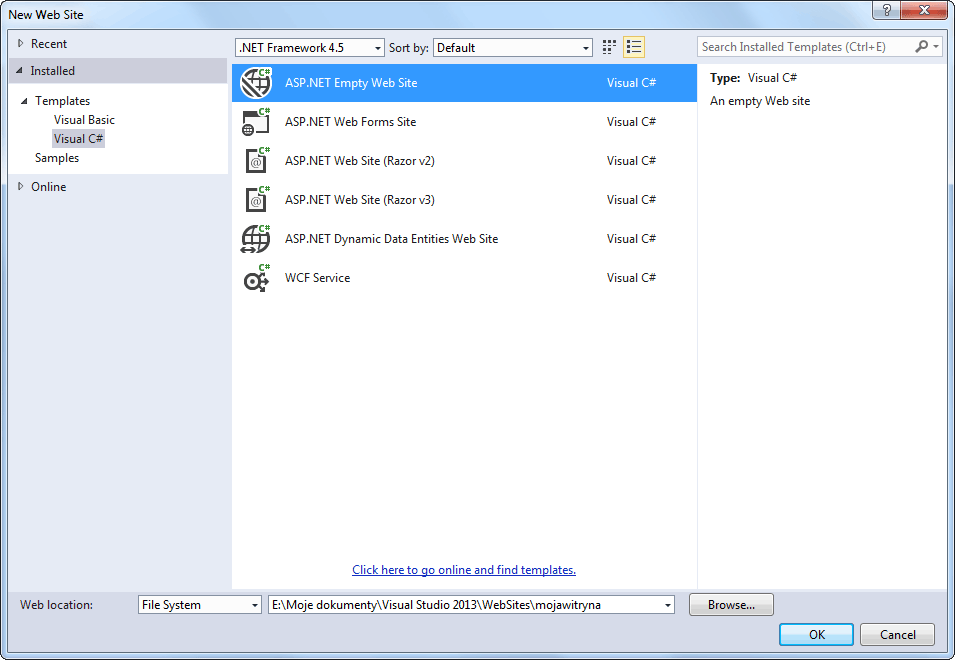Click the WCF Service gear icon
The width and height of the screenshot is (955, 660).
click(256, 278)
